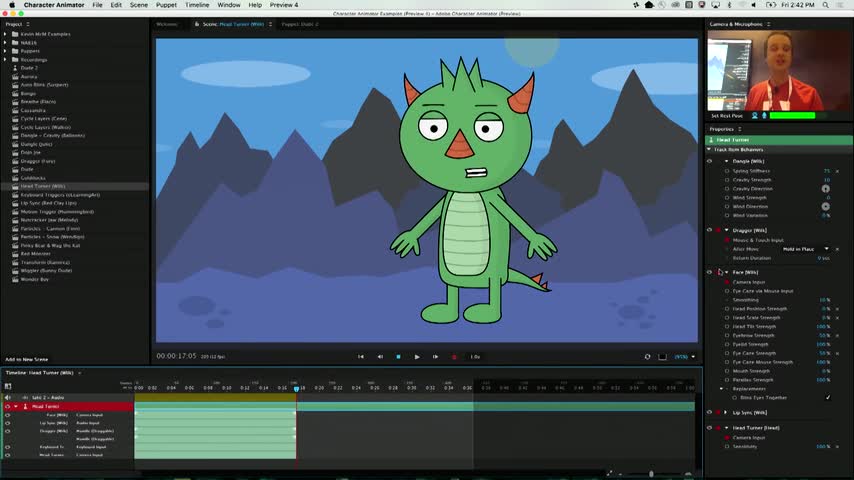Collapse the Track Item Behaviors section
Viewport: 854px width, 480px height.
point(709,149)
